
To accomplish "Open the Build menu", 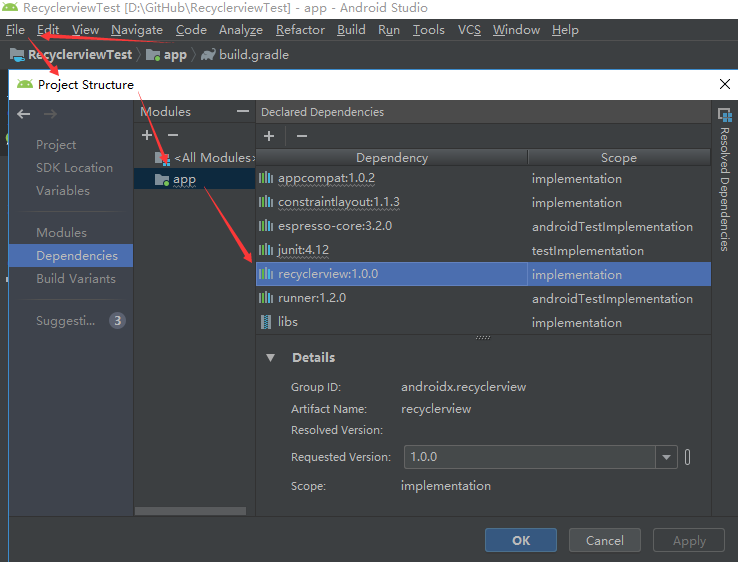I will point(351,30).
